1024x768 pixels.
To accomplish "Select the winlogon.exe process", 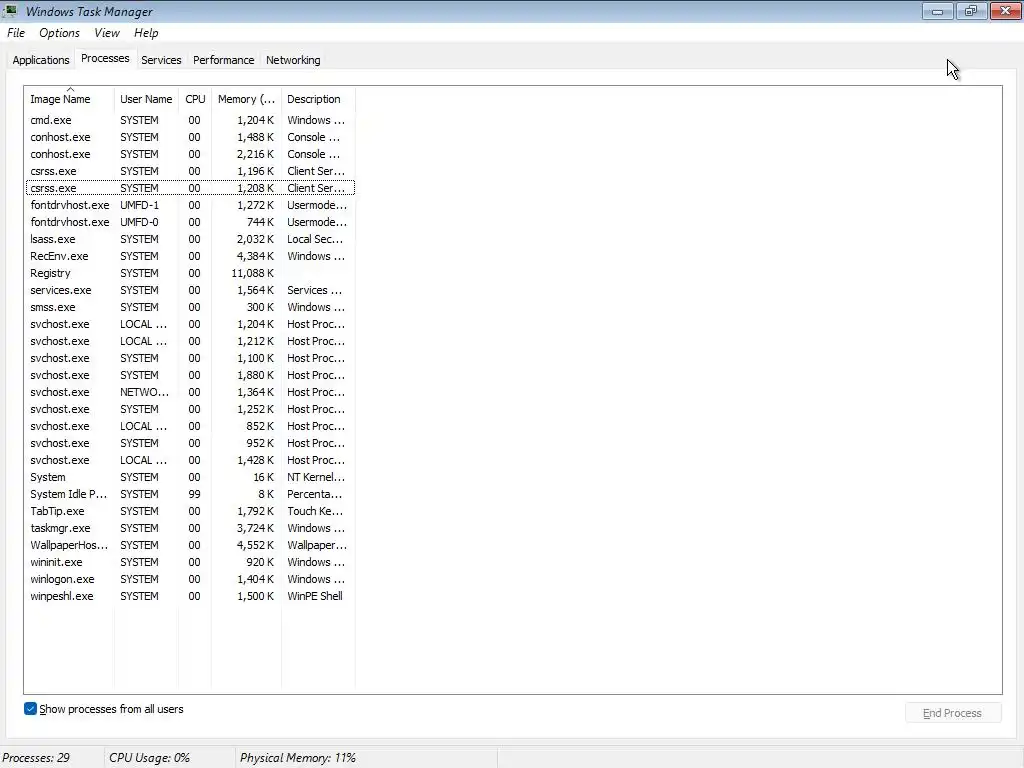I will 190,579.
